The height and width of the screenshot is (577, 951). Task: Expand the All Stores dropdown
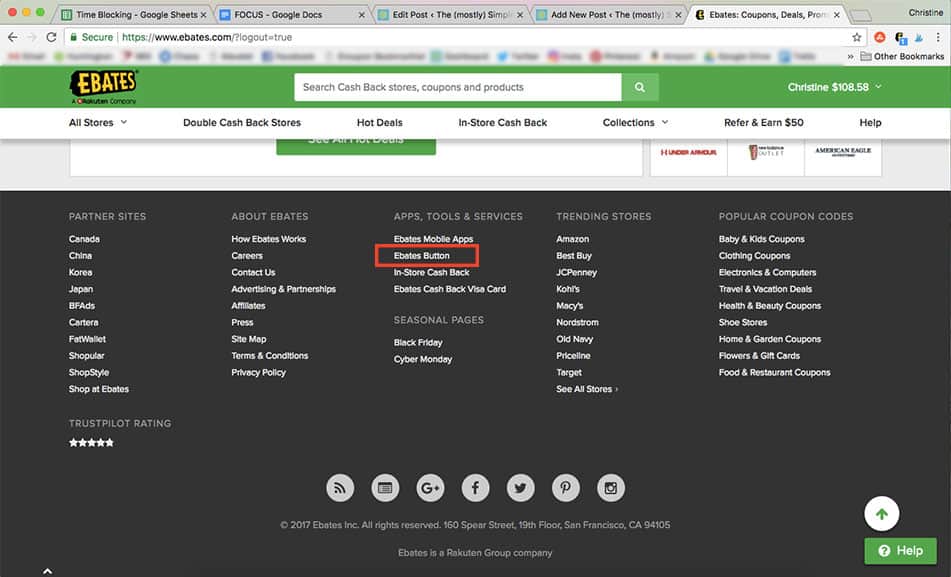coord(98,123)
